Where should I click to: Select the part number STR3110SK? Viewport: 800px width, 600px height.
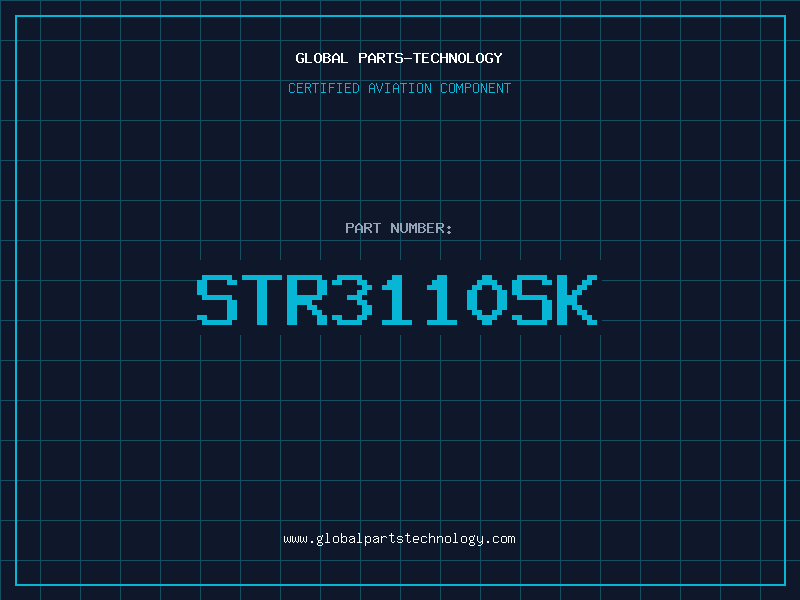(x=397, y=299)
